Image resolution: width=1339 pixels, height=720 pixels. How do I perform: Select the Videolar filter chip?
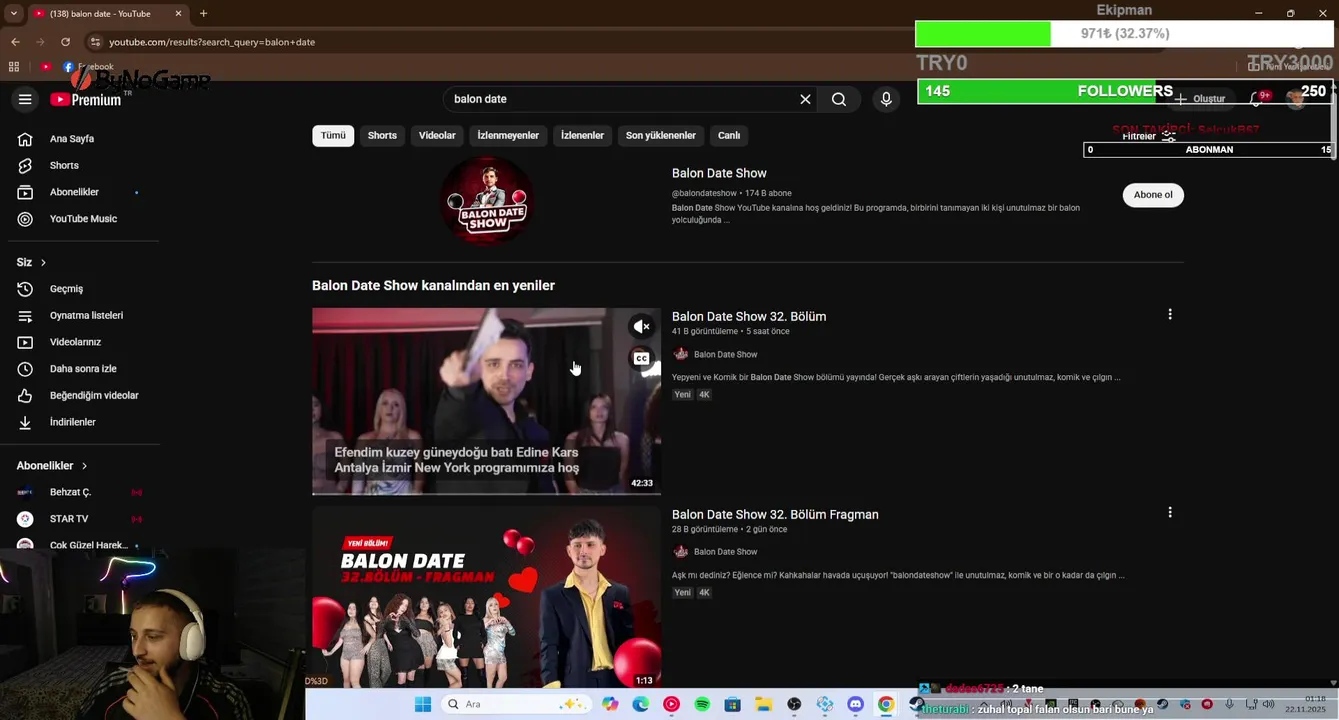click(437, 135)
